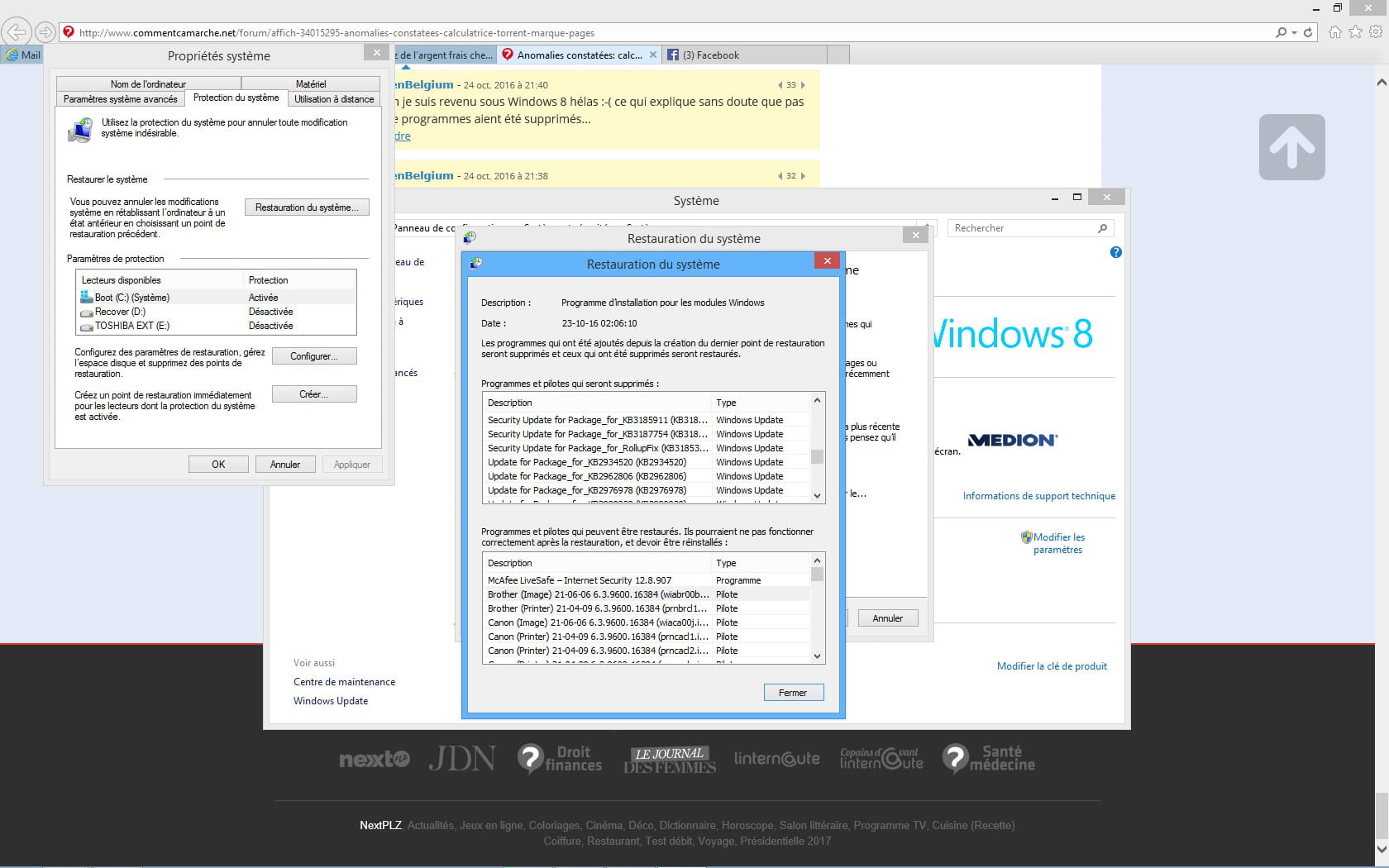Click the refresh icon in address bar
This screenshot has width=1389, height=868.
click(1308, 32)
